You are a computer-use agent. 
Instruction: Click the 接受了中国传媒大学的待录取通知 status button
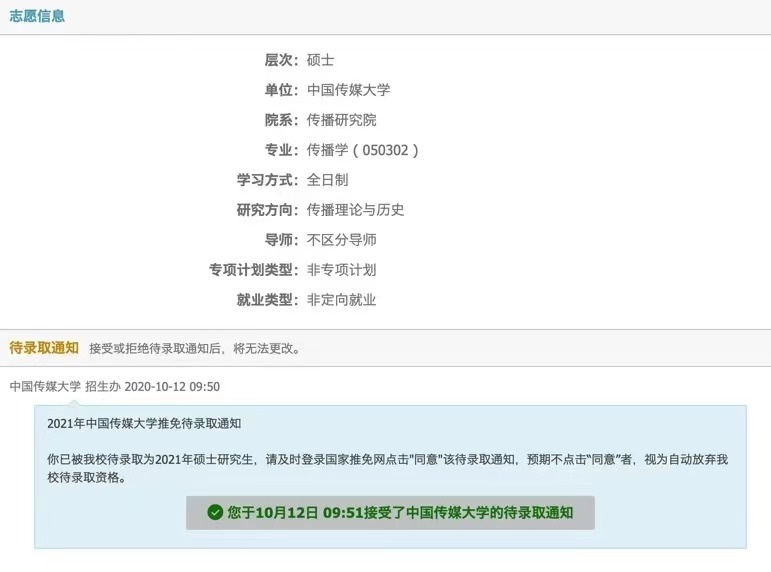coord(390,512)
